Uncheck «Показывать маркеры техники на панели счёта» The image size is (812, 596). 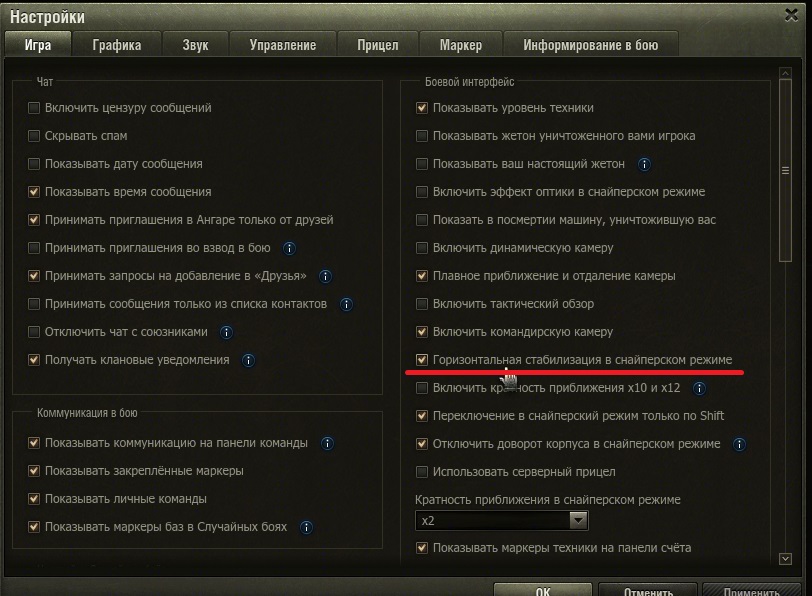[x=422, y=547]
